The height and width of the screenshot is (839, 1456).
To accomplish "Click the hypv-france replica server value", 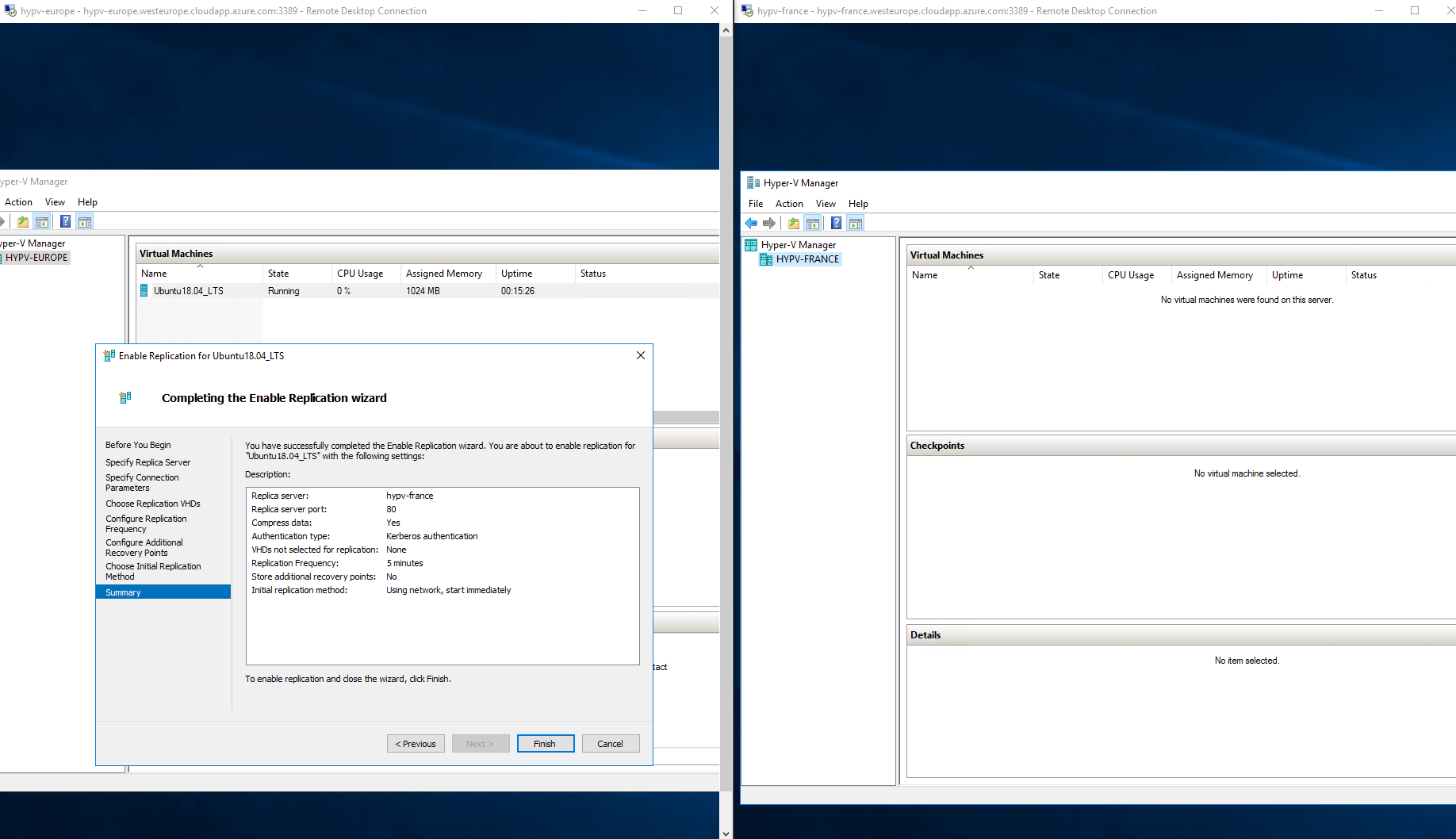I will coord(410,496).
